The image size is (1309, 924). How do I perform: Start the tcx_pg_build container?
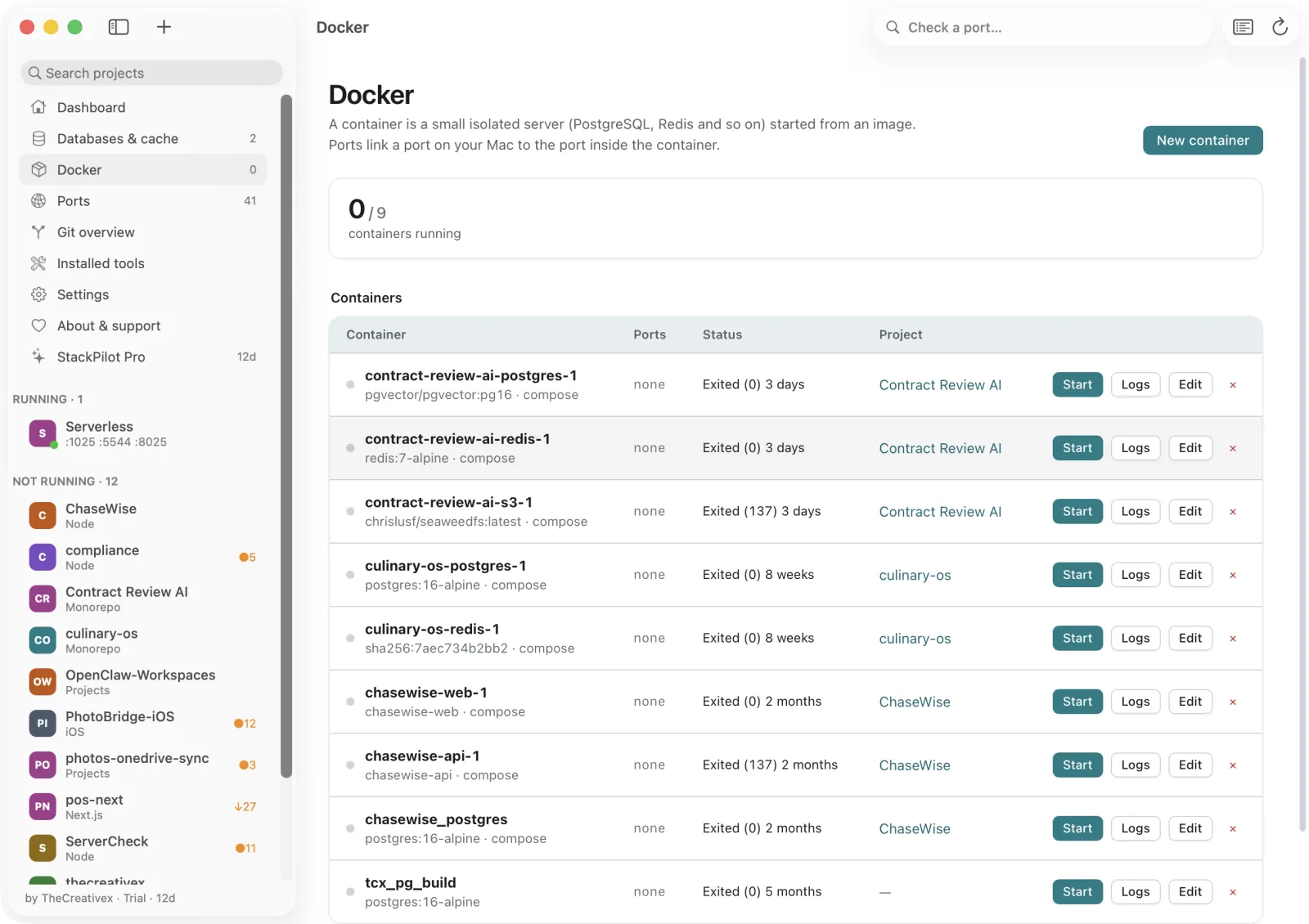[1077, 891]
